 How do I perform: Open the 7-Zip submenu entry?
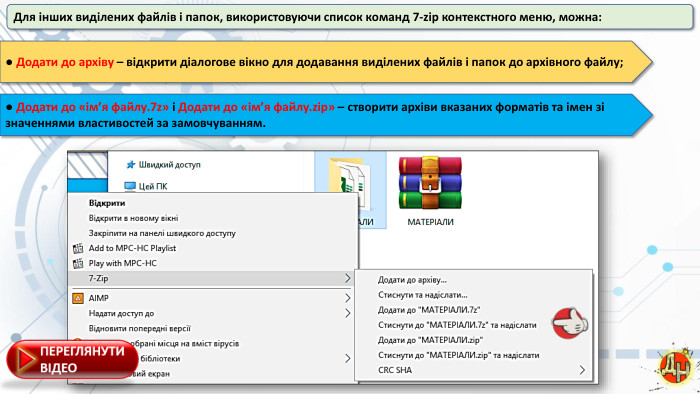pos(212,278)
